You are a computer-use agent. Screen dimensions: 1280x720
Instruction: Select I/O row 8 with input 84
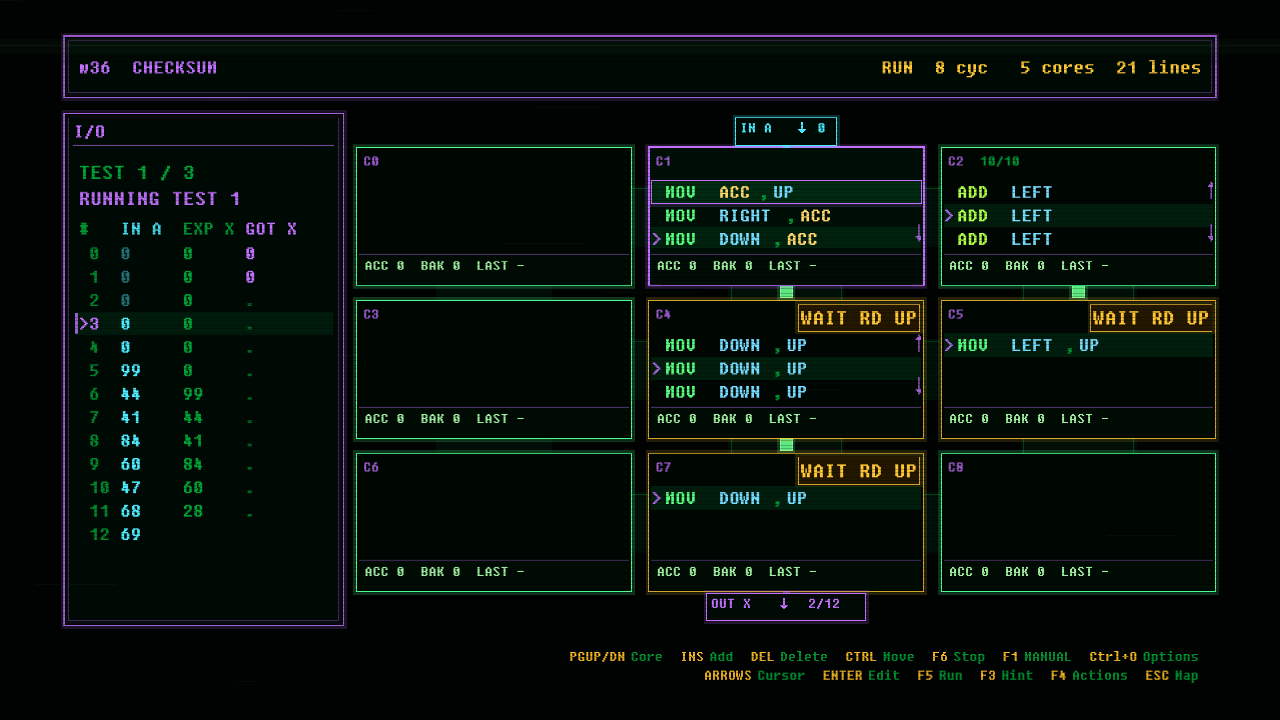(x=204, y=441)
